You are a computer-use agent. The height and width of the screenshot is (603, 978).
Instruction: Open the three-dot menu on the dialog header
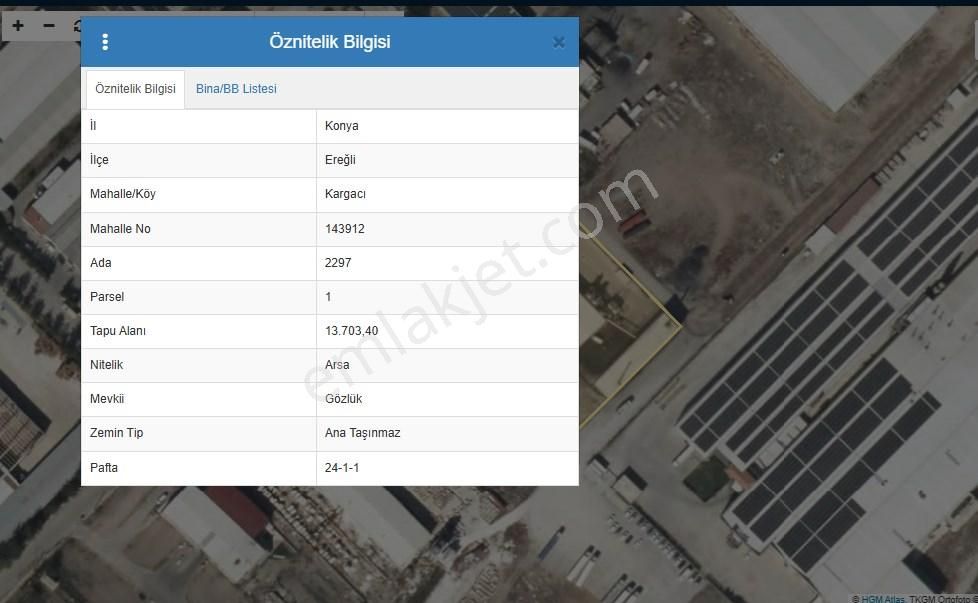pyautogui.click(x=105, y=41)
